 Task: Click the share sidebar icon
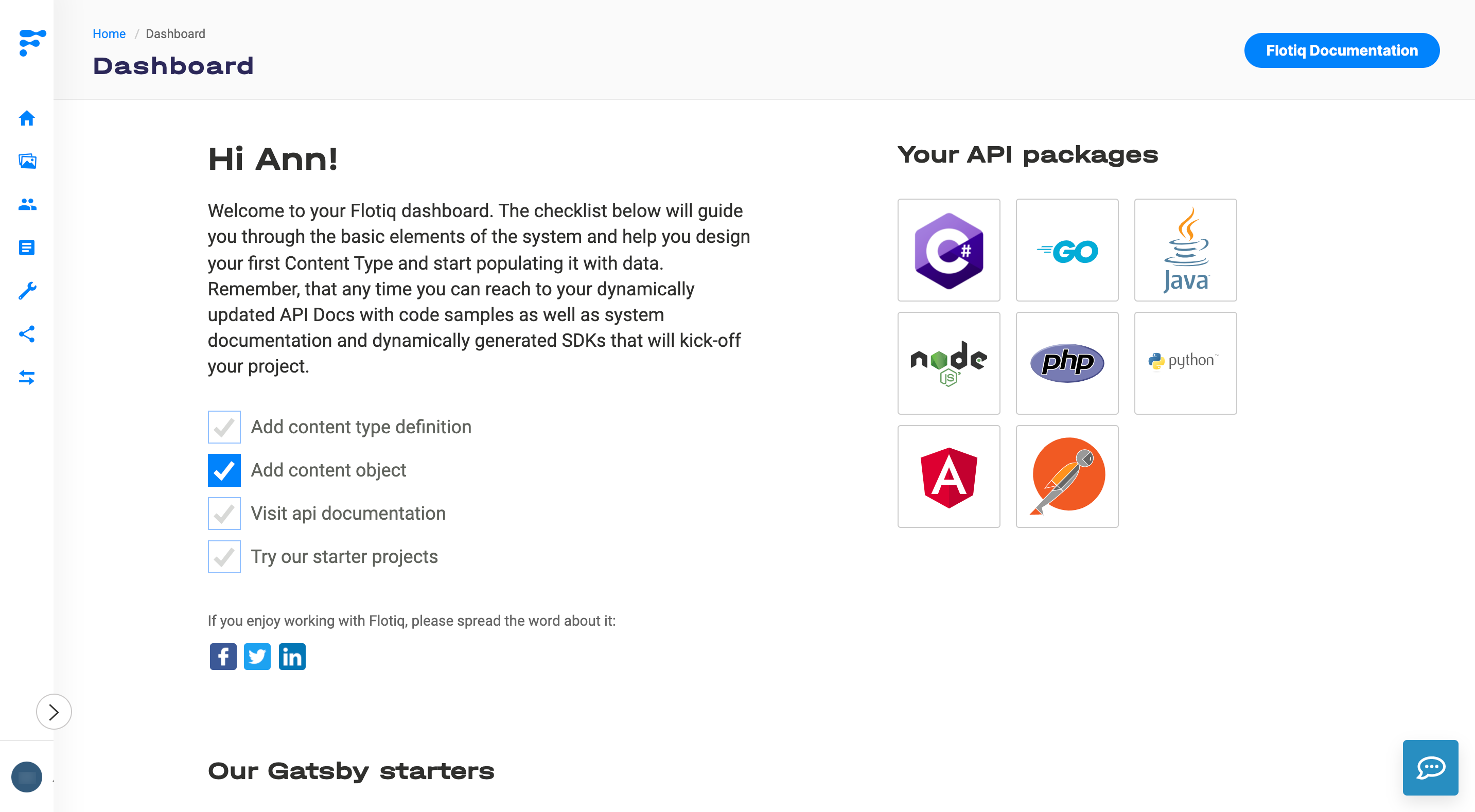tap(27, 333)
